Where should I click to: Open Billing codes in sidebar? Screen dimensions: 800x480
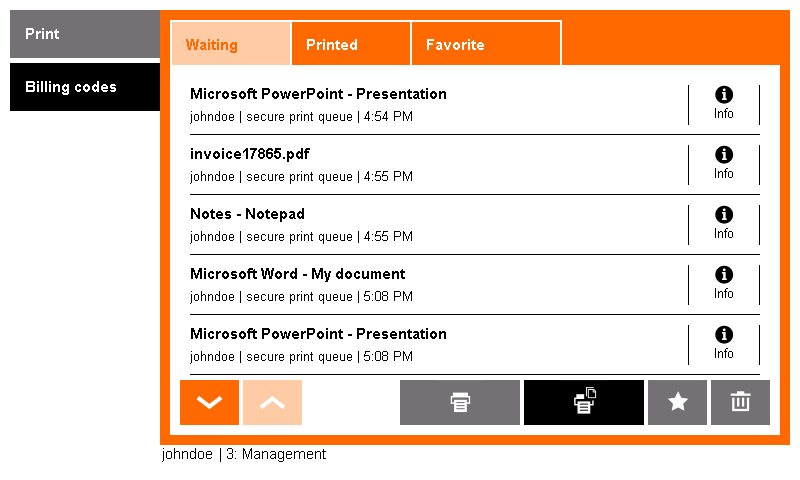85,87
